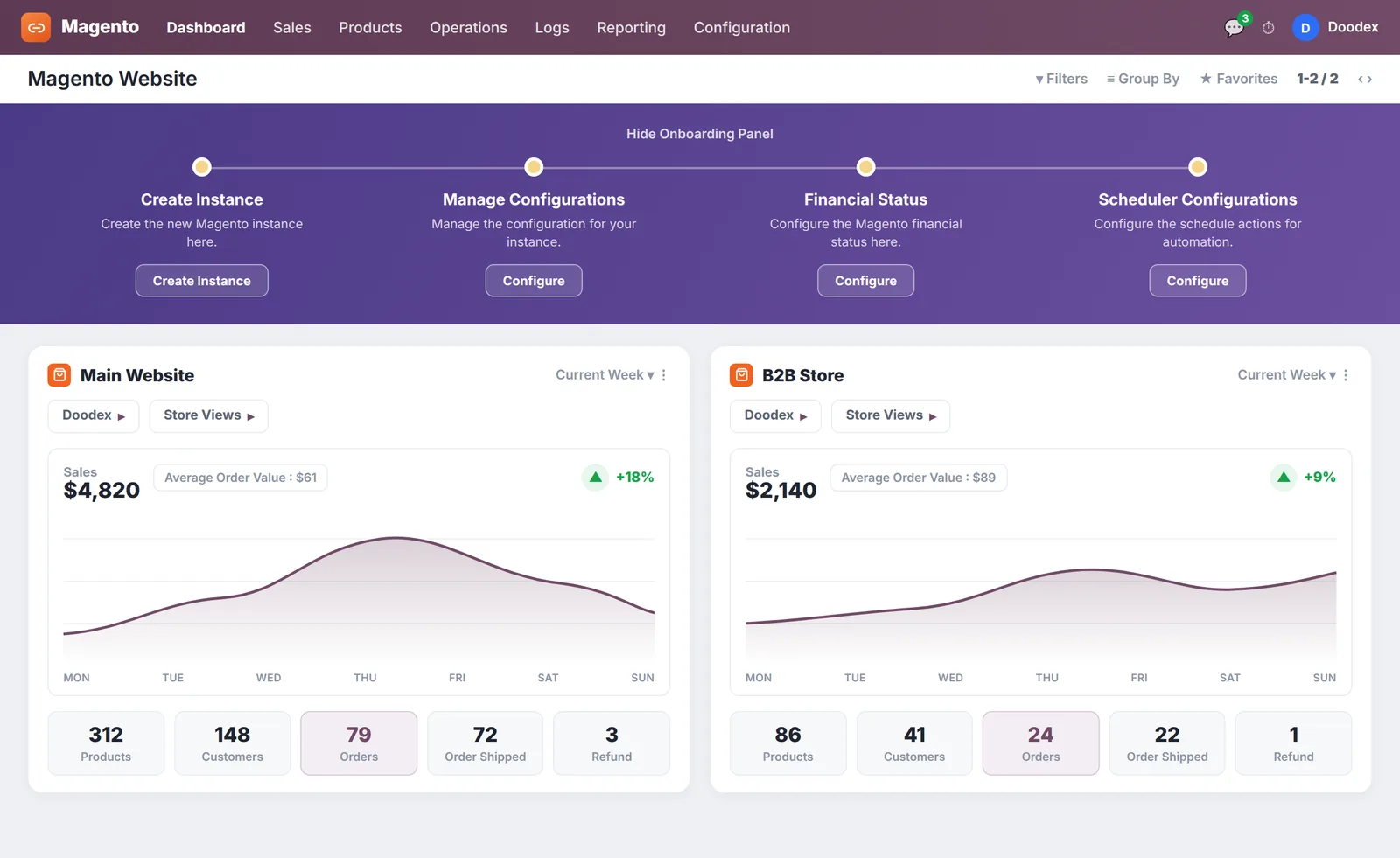This screenshot has width=1400, height=858.
Task: Configure under Scheduler Configurations
Action: [x=1198, y=281]
